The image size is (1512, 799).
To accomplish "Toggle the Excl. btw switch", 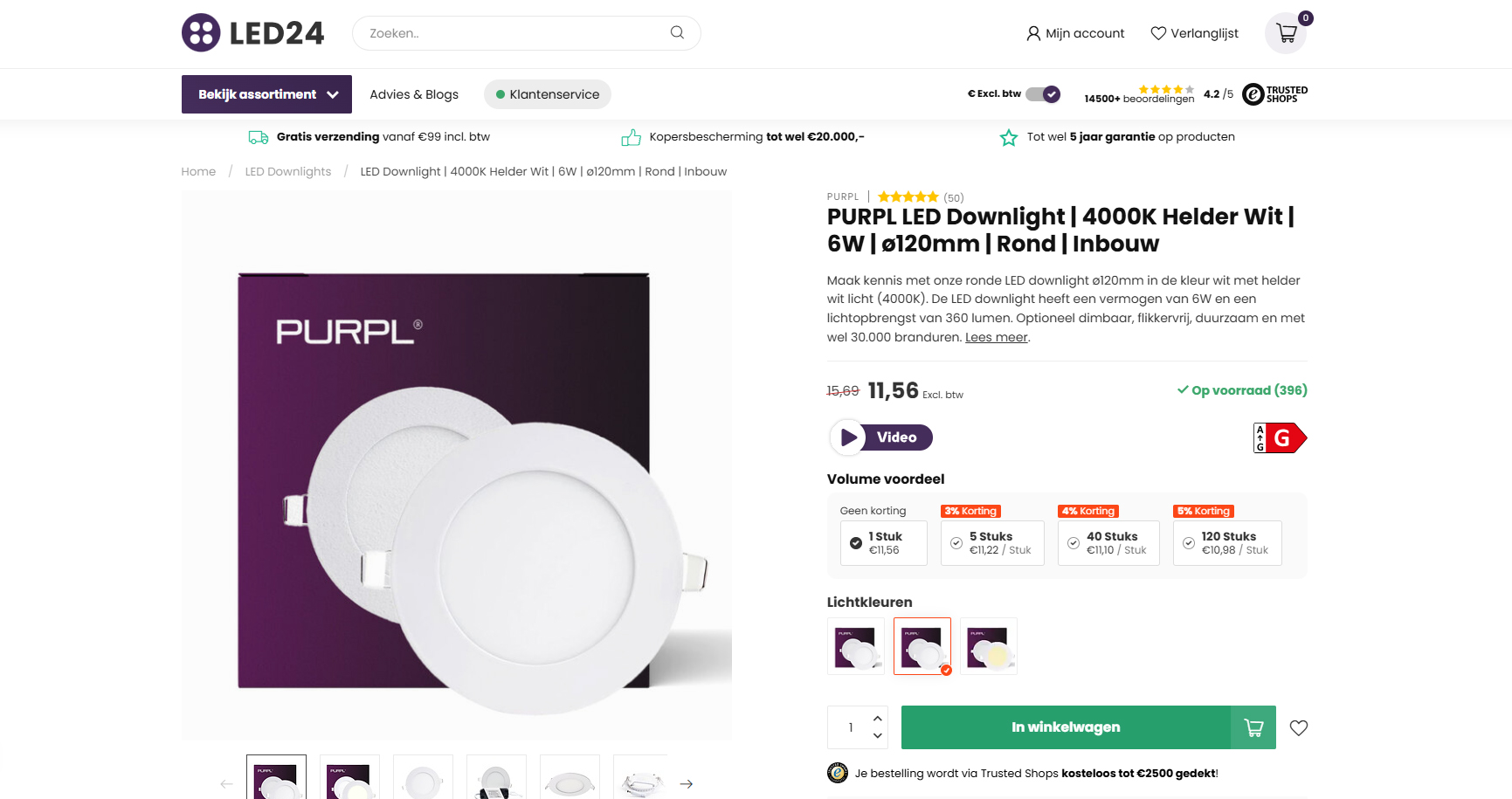I will pyautogui.click(x=1043, y=94).
